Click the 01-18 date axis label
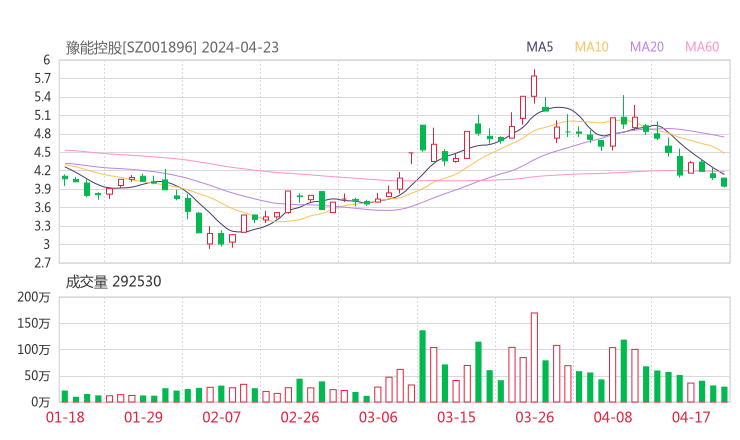The image size is (740, 440). [65, 417]
